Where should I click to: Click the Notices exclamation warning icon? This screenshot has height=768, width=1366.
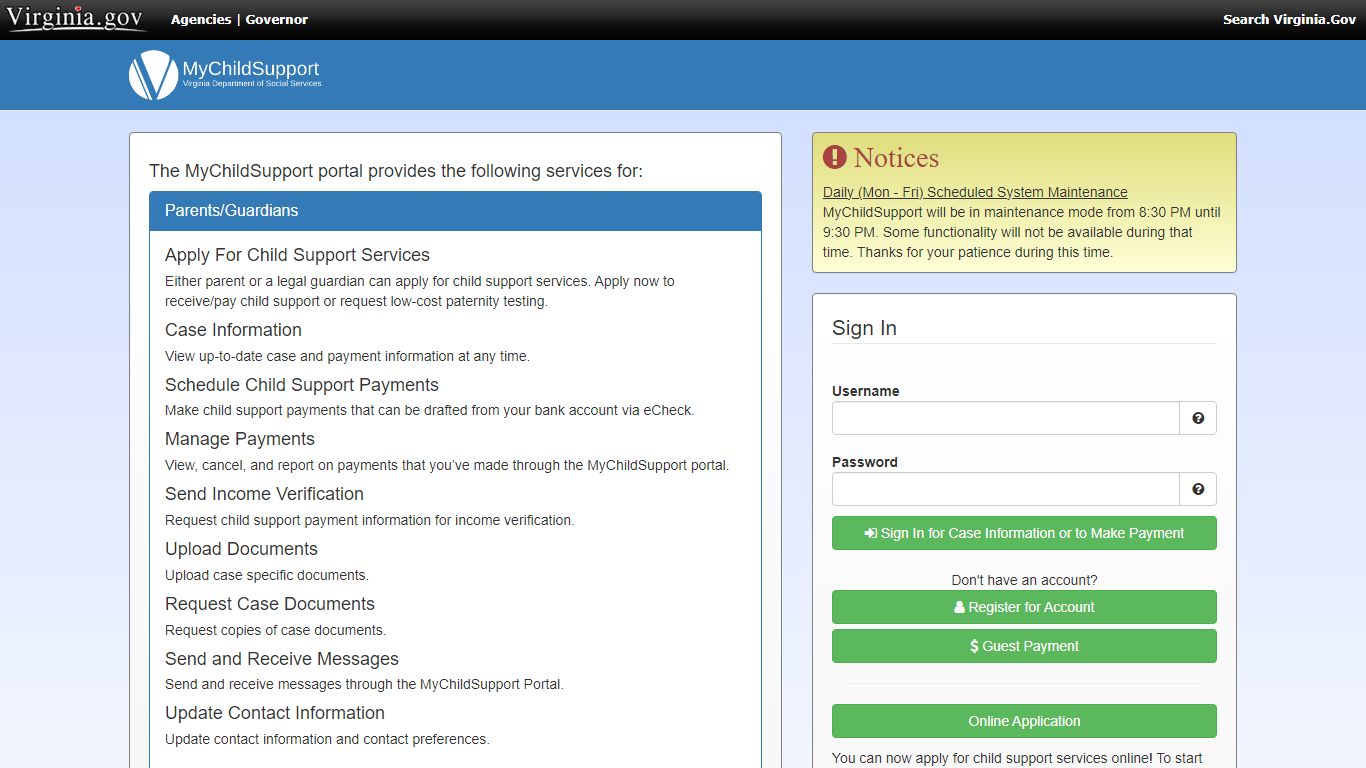click(x=835, y=157)
